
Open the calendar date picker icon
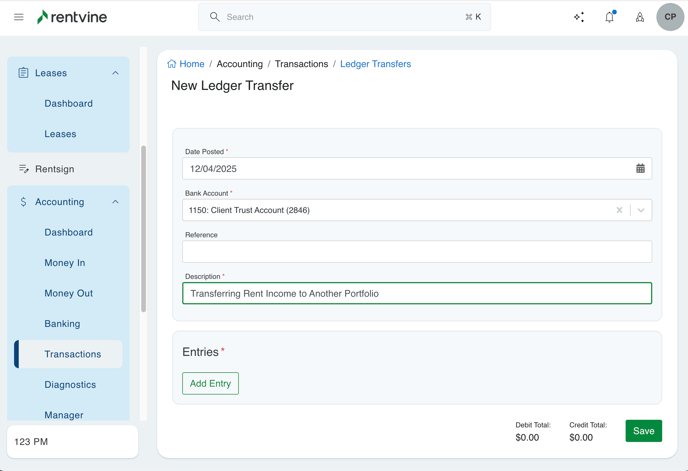[640, 169]
